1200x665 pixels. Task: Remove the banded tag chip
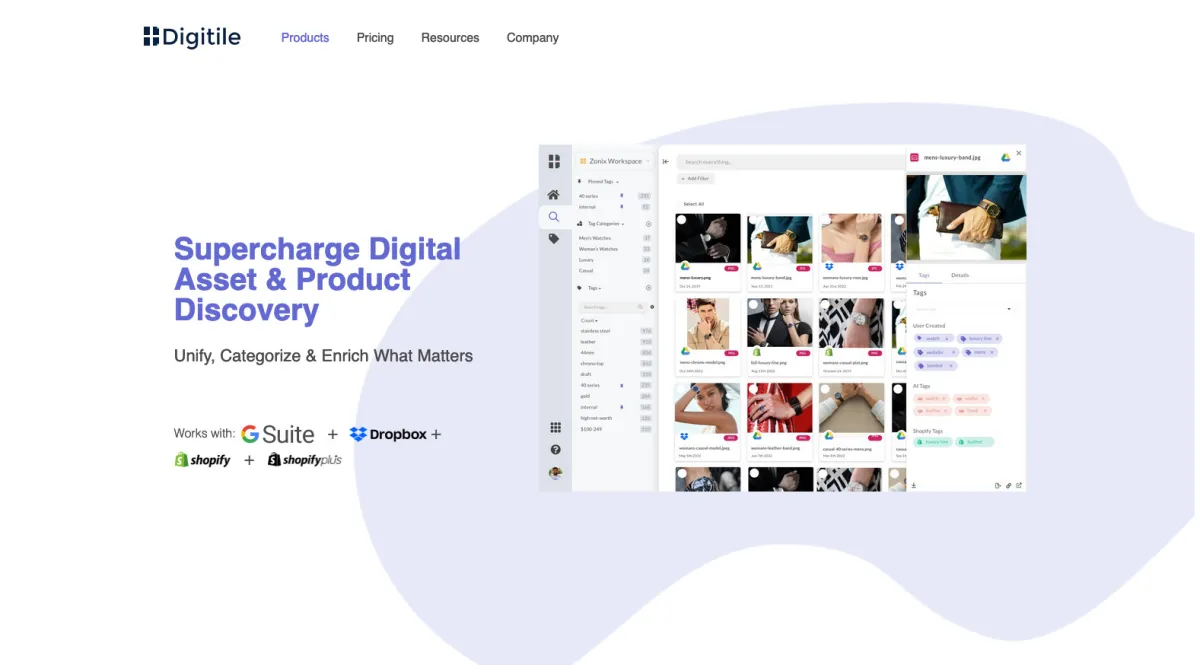point(951,366)
